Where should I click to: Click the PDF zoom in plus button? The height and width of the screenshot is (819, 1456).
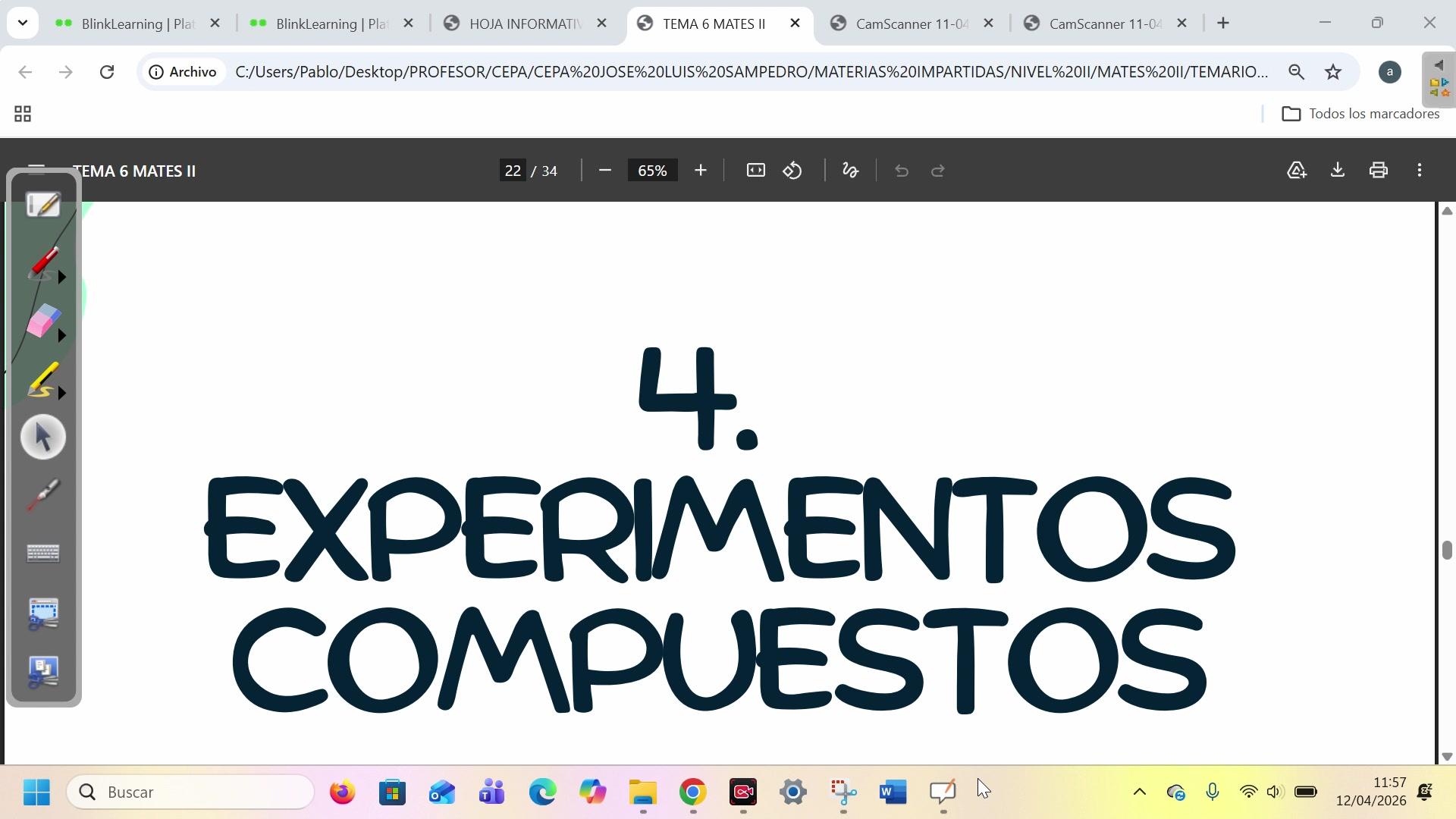701,171
